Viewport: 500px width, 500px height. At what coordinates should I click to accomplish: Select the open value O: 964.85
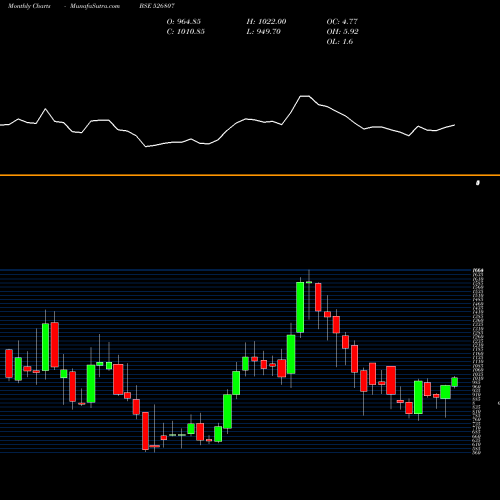coord(184,22)
